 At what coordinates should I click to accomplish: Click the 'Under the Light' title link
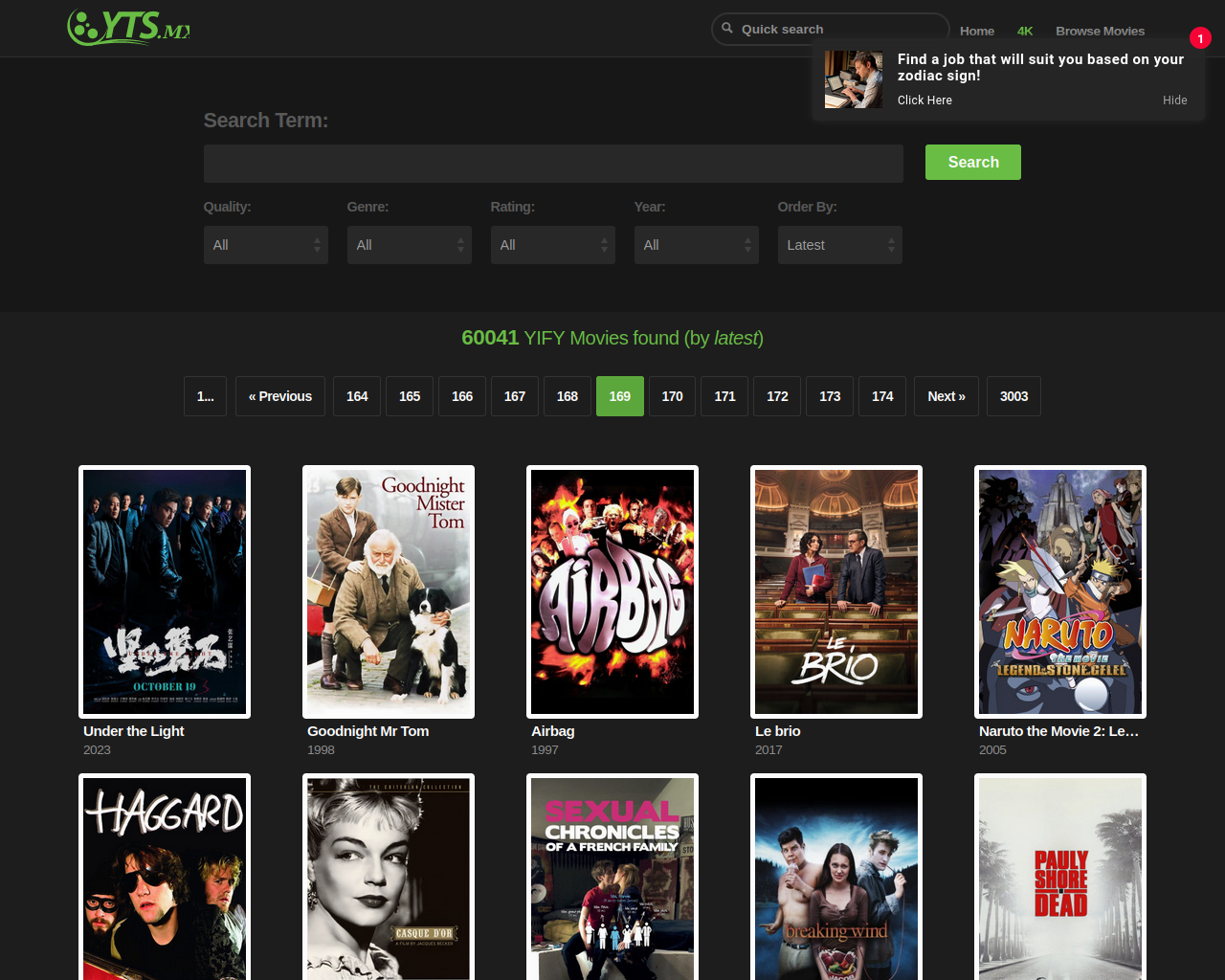(x=134, y=731)
